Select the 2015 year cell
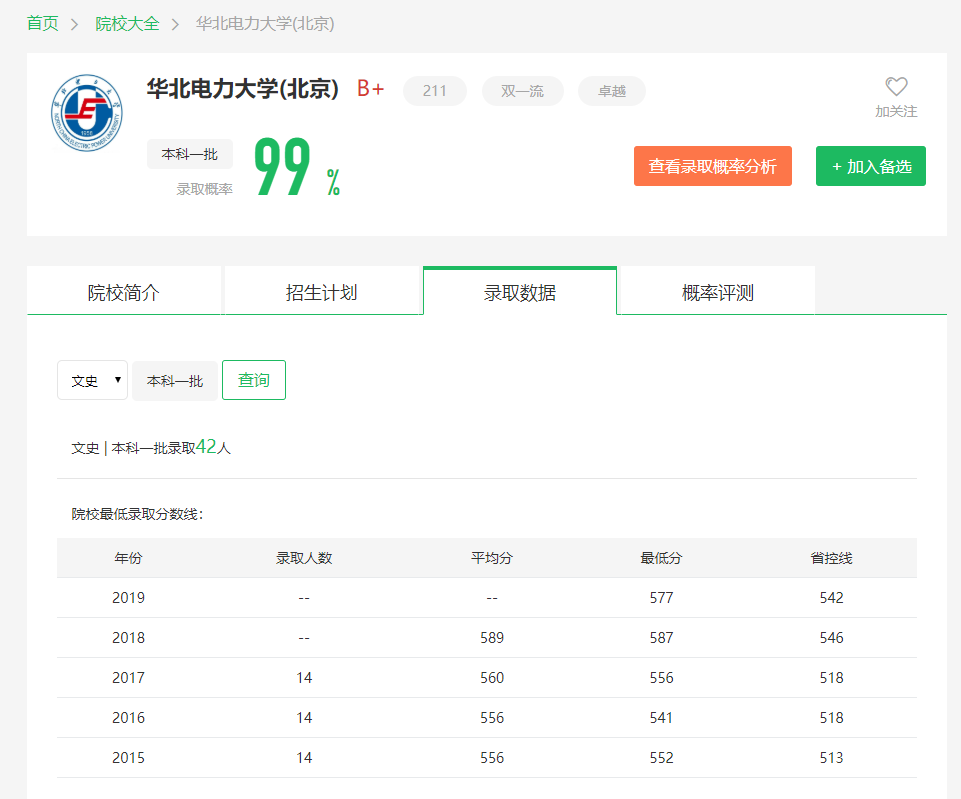Viewport: 961px width, 799px height. [x=128, y=758]
